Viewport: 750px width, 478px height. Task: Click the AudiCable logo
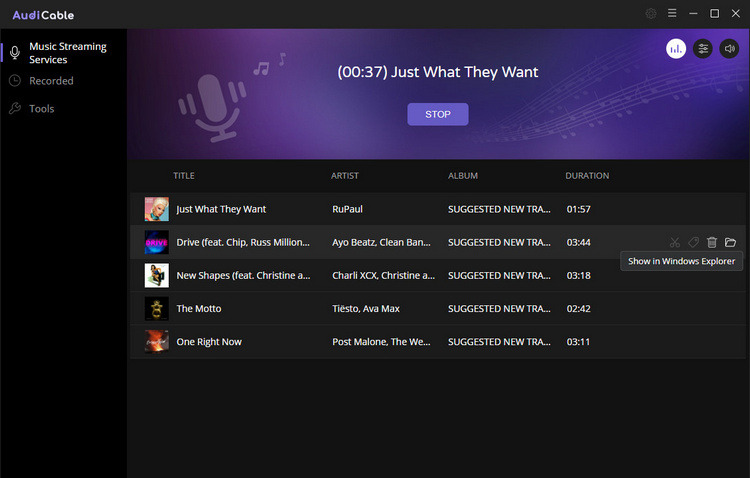[43, 15]
